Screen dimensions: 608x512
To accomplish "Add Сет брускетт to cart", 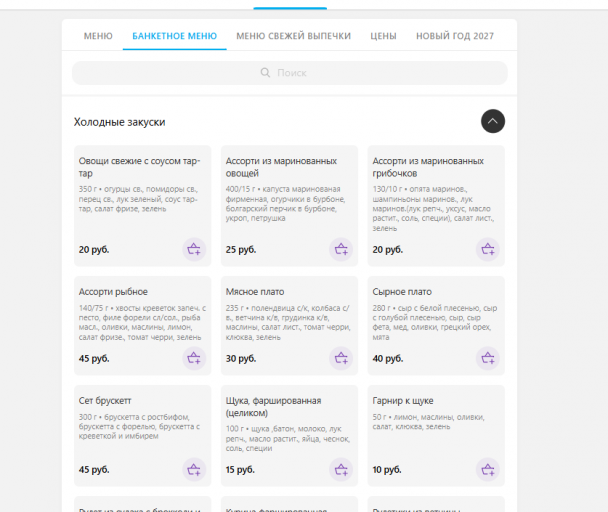I will [x=194, y=470].
